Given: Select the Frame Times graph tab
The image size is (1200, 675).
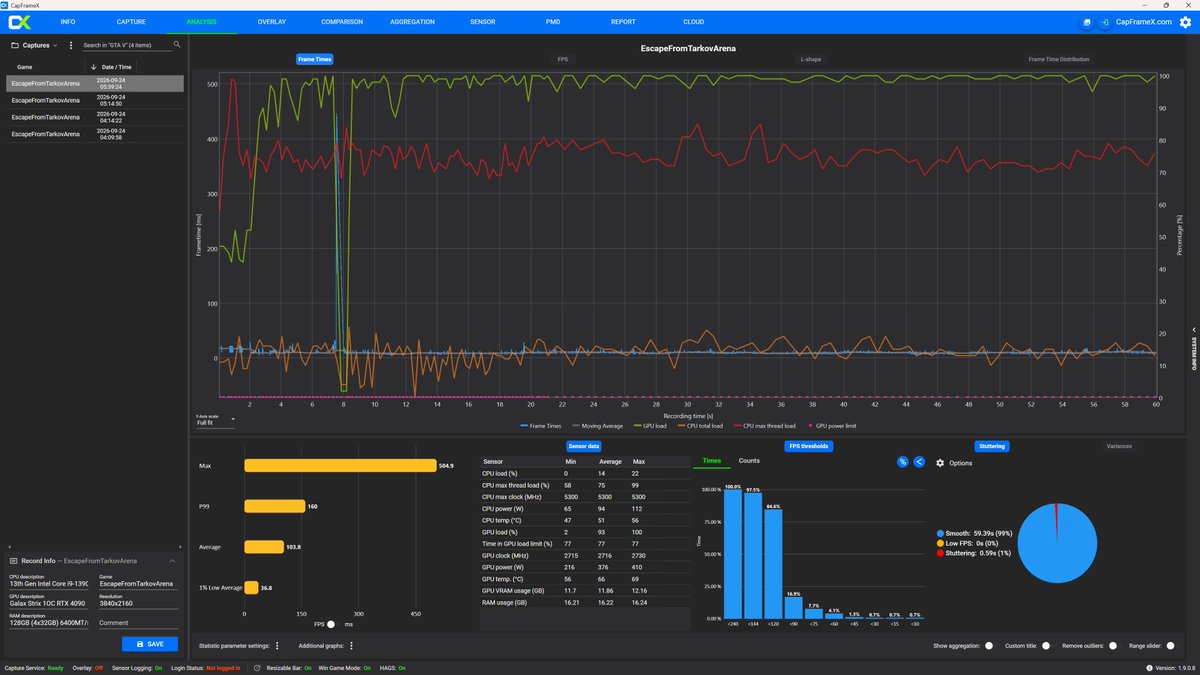Looking at the screenshot, I should click(x=315, y=59).
